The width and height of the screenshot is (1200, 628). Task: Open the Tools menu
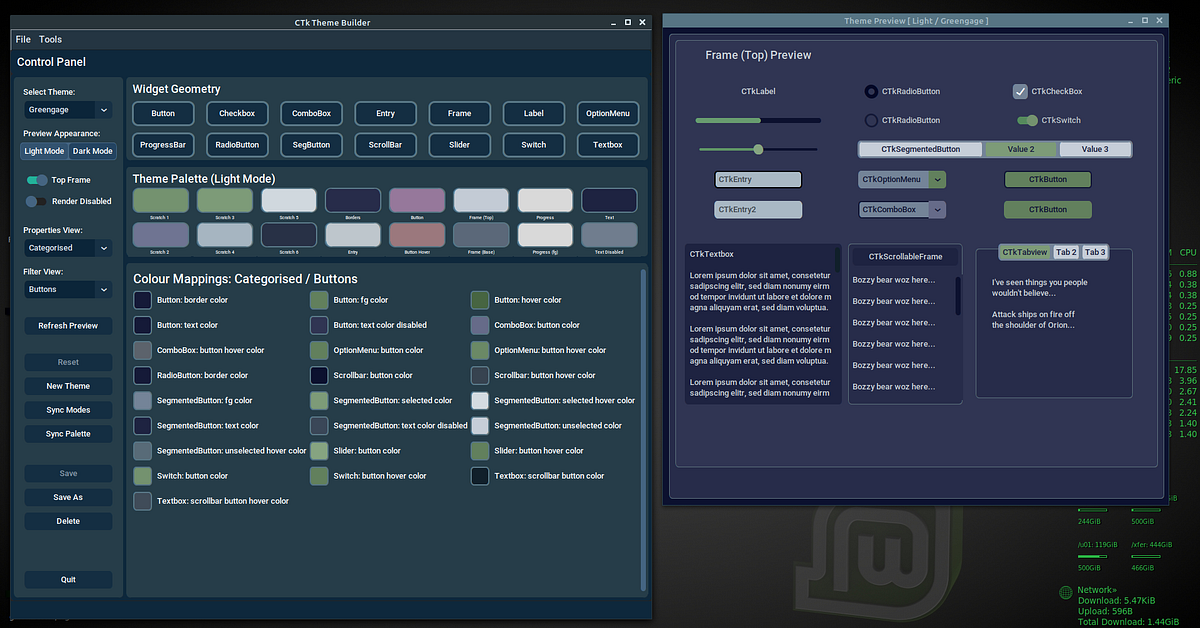point(50,39)
